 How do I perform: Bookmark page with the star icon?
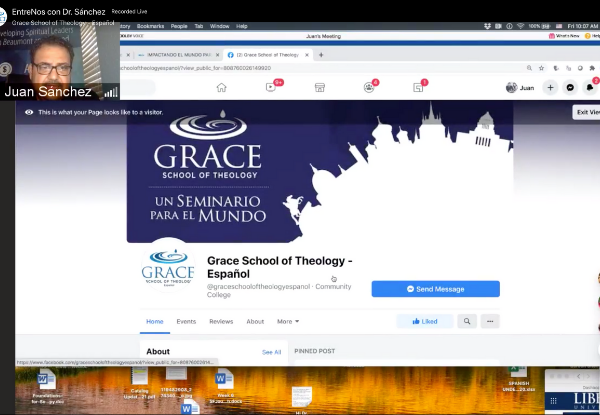click(541, 68)
